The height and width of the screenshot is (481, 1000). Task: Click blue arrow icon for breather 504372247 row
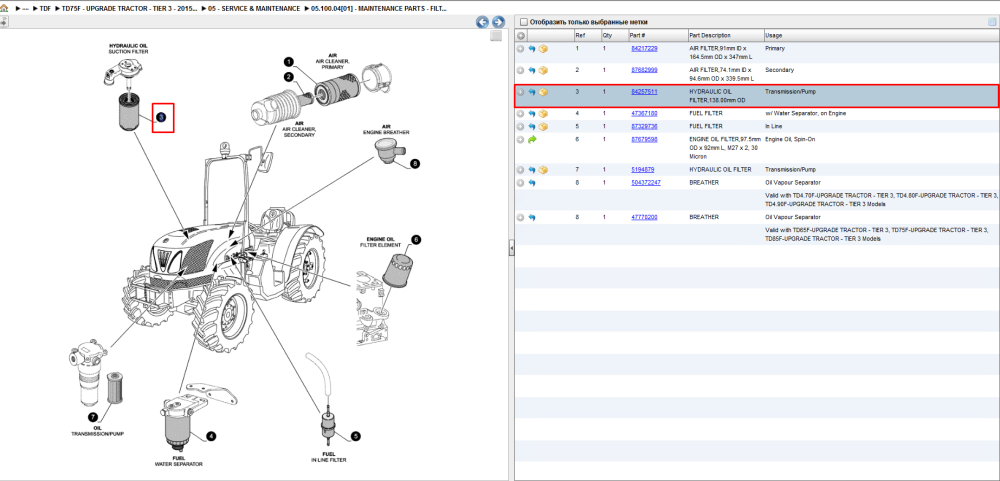point(532,183)
